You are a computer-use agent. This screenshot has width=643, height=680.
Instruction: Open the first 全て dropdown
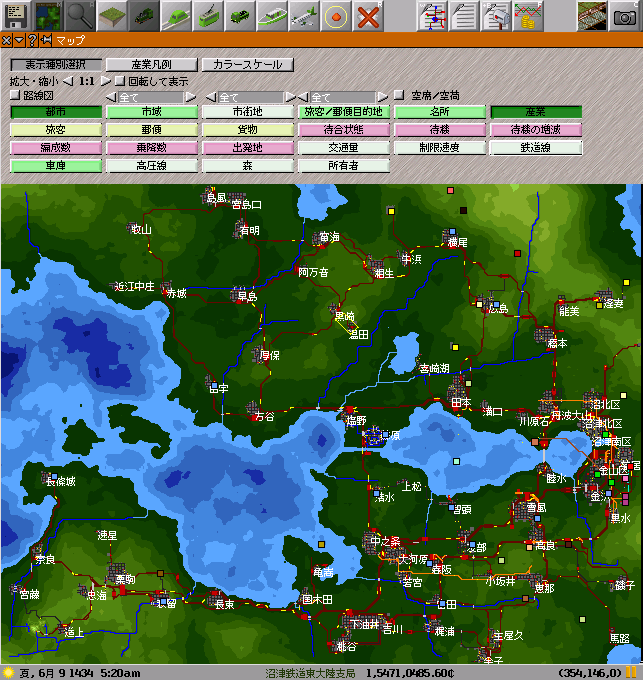pyautogui.click(x=150, y=97)
